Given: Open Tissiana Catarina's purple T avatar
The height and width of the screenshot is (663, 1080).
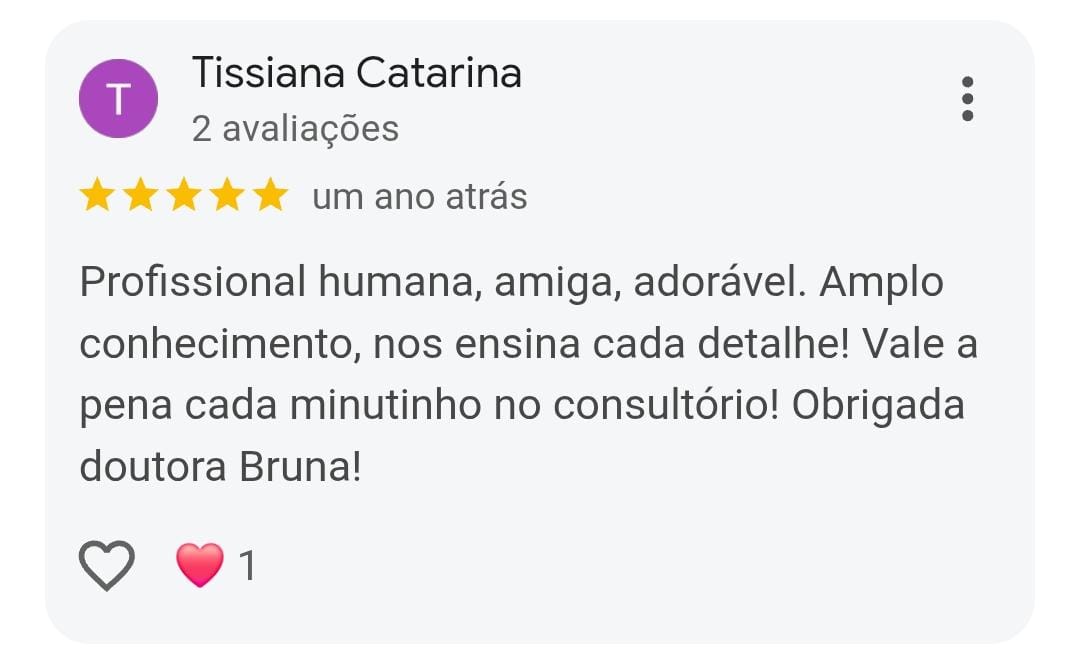Looking at the screenshot, I should click(x=118, y=99).
